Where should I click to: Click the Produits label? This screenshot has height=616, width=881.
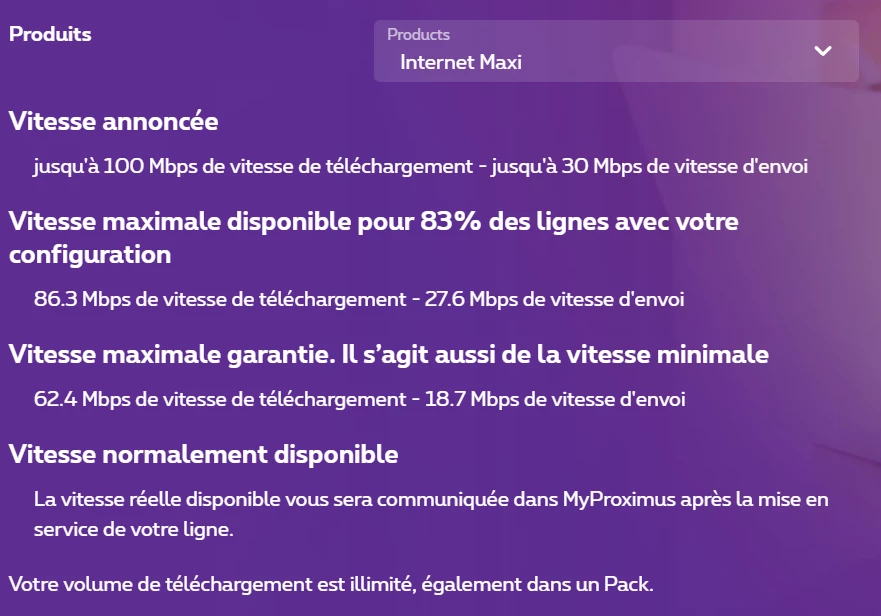click(50, 35)
